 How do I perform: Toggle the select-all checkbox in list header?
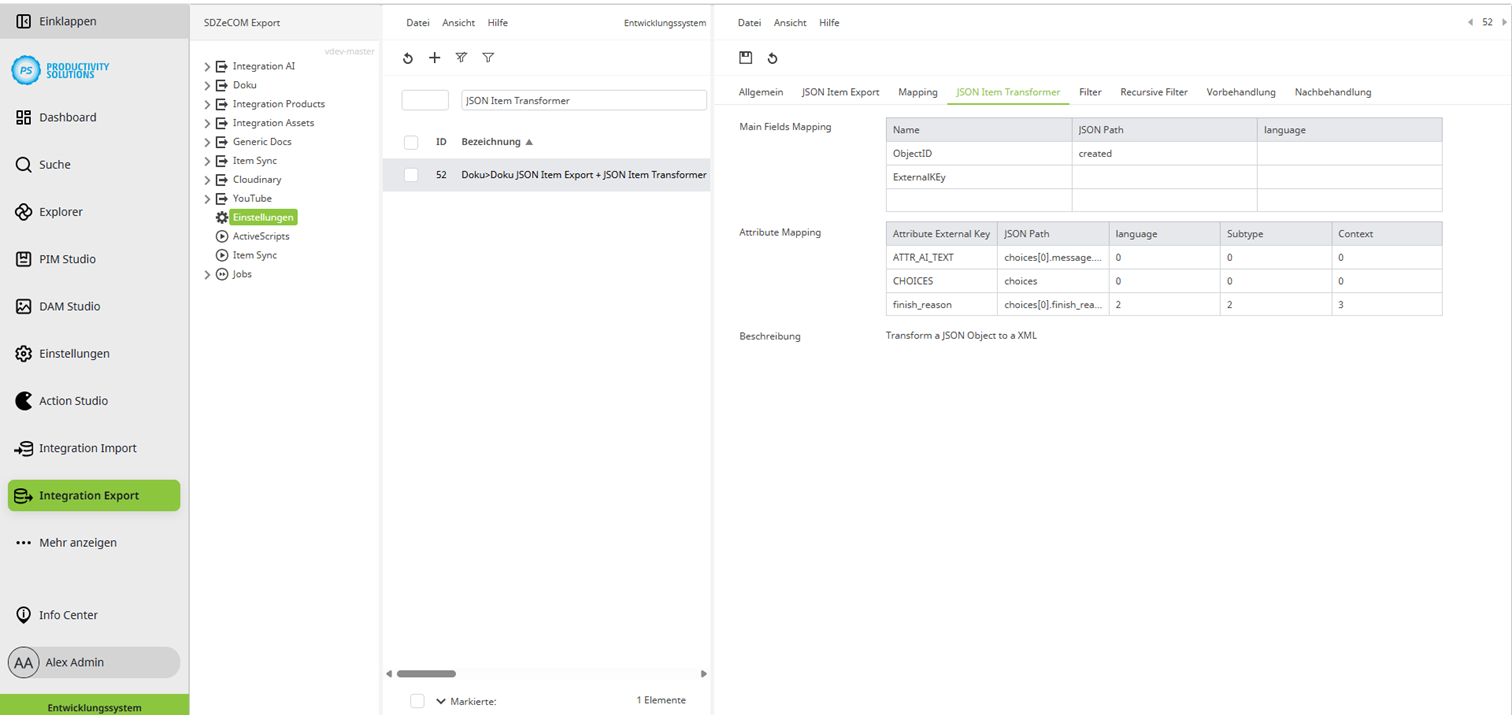[x=411, y=142]
